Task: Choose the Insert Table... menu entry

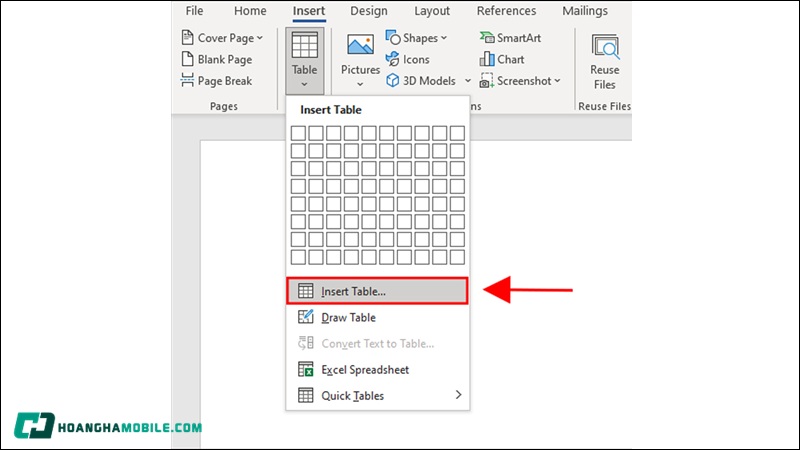Action: pyautogui.click(x=377, y=291)
